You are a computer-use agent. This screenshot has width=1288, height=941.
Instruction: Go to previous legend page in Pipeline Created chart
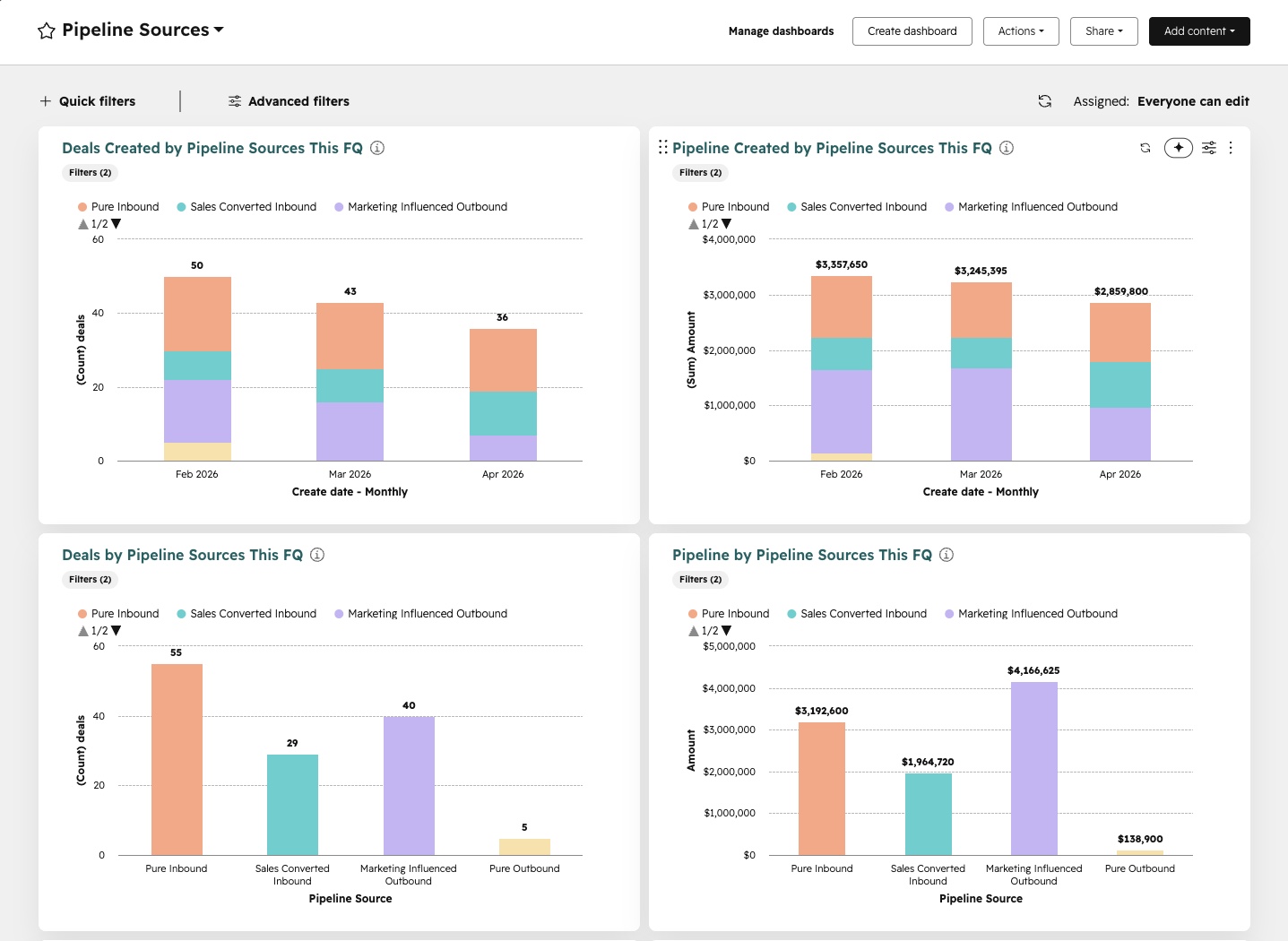click(694, 224)
